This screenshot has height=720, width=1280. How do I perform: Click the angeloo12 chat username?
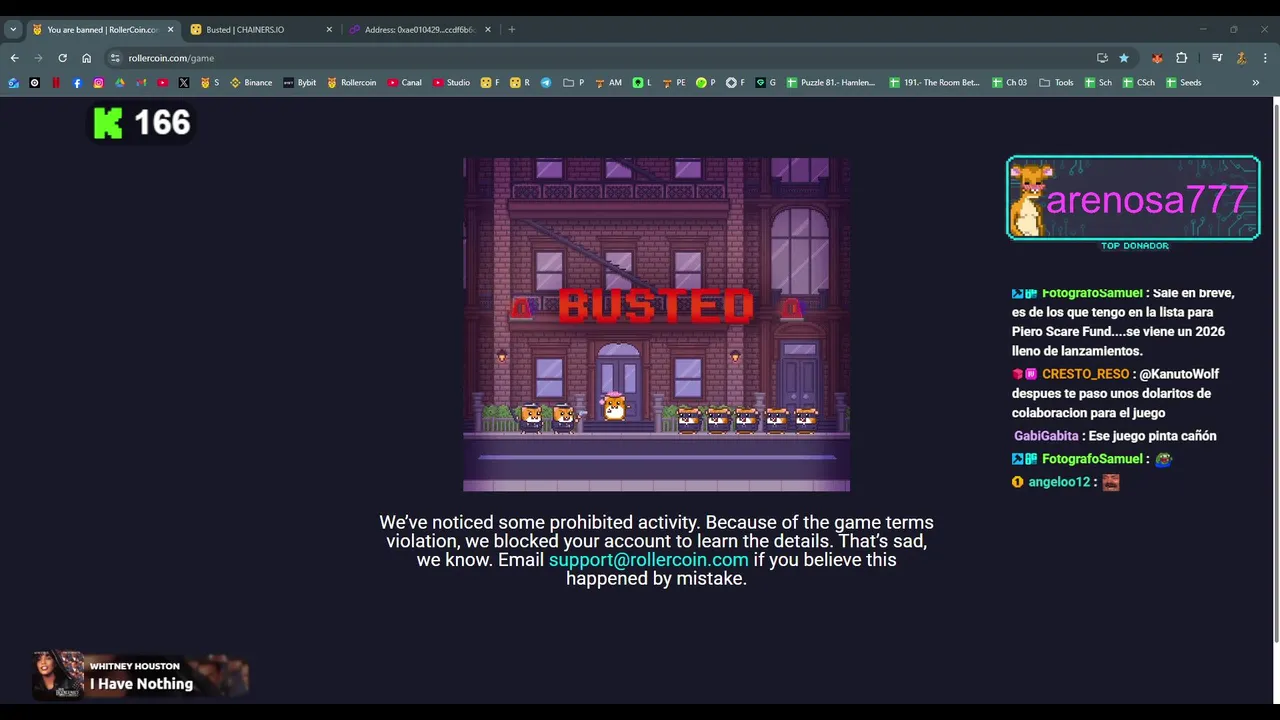point(1059,482)
